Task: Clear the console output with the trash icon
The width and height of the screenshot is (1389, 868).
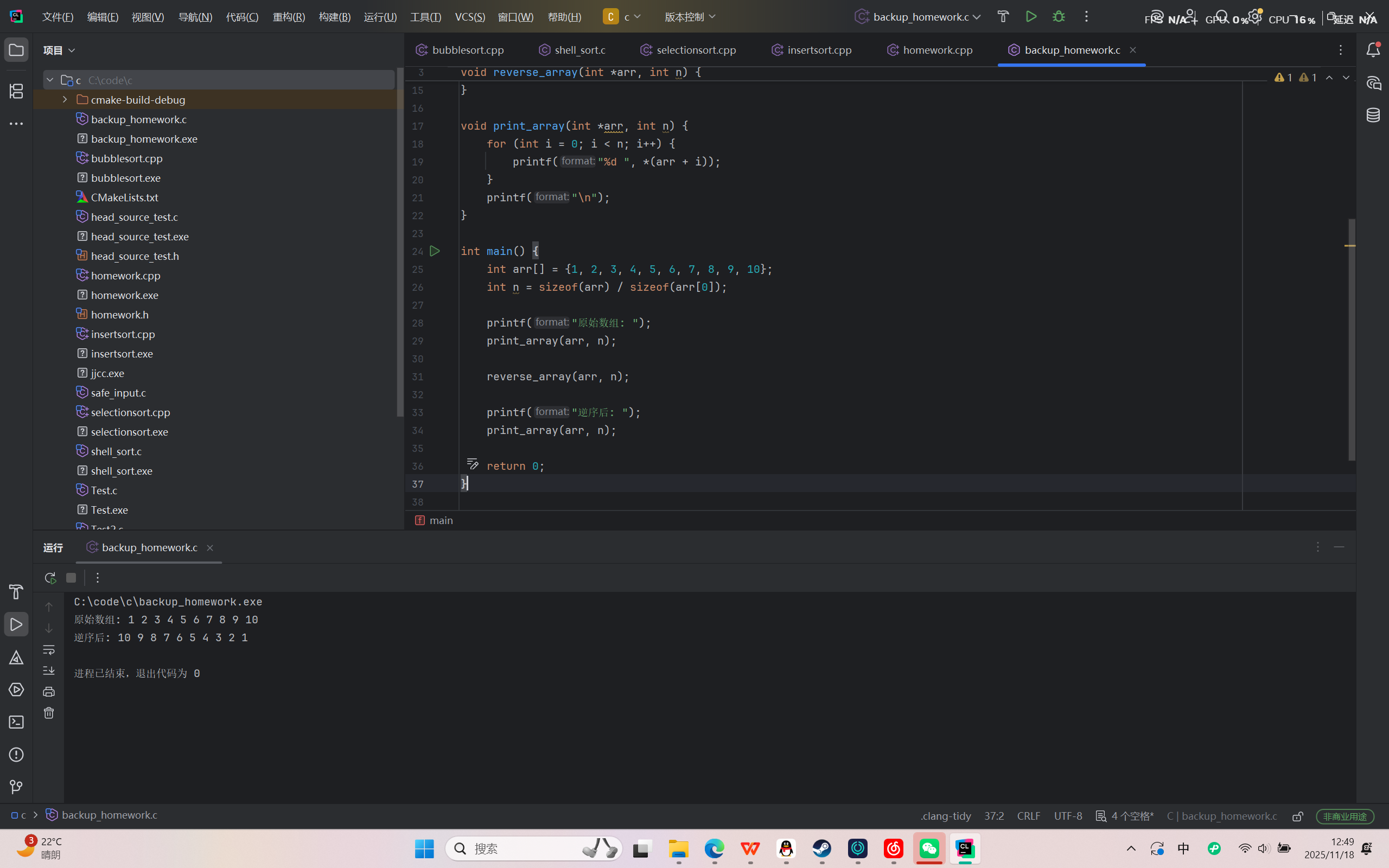Action: tap(49, 713)
